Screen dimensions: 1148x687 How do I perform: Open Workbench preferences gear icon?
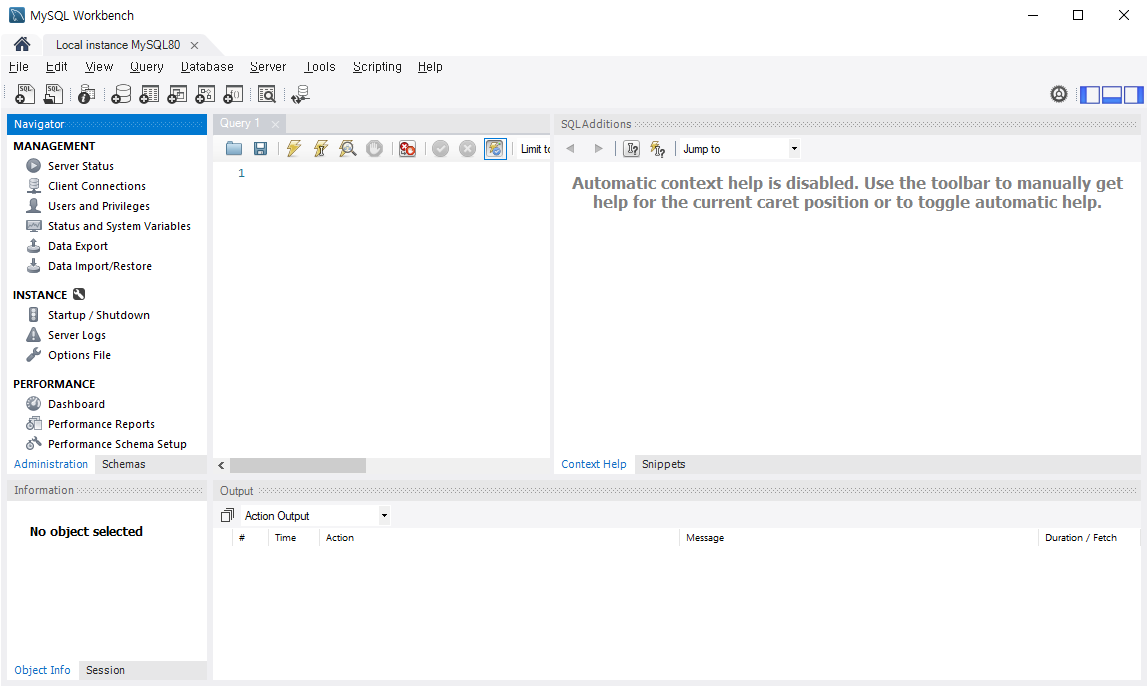tap(1059, 94)
